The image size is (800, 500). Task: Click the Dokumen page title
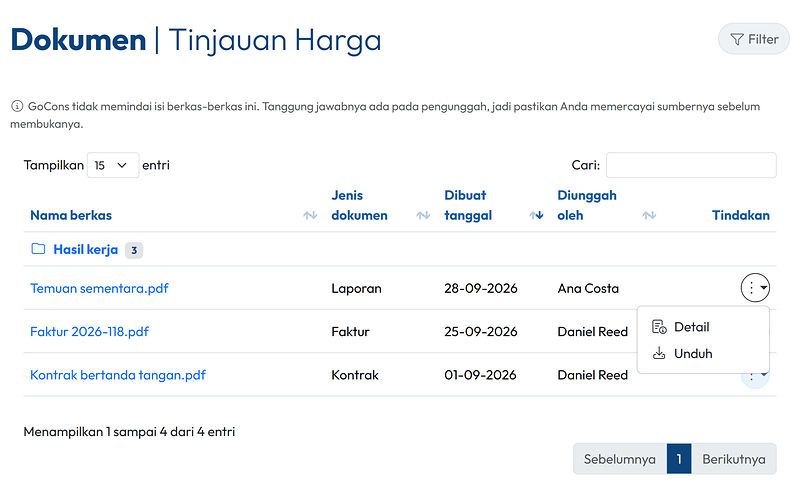78,40
